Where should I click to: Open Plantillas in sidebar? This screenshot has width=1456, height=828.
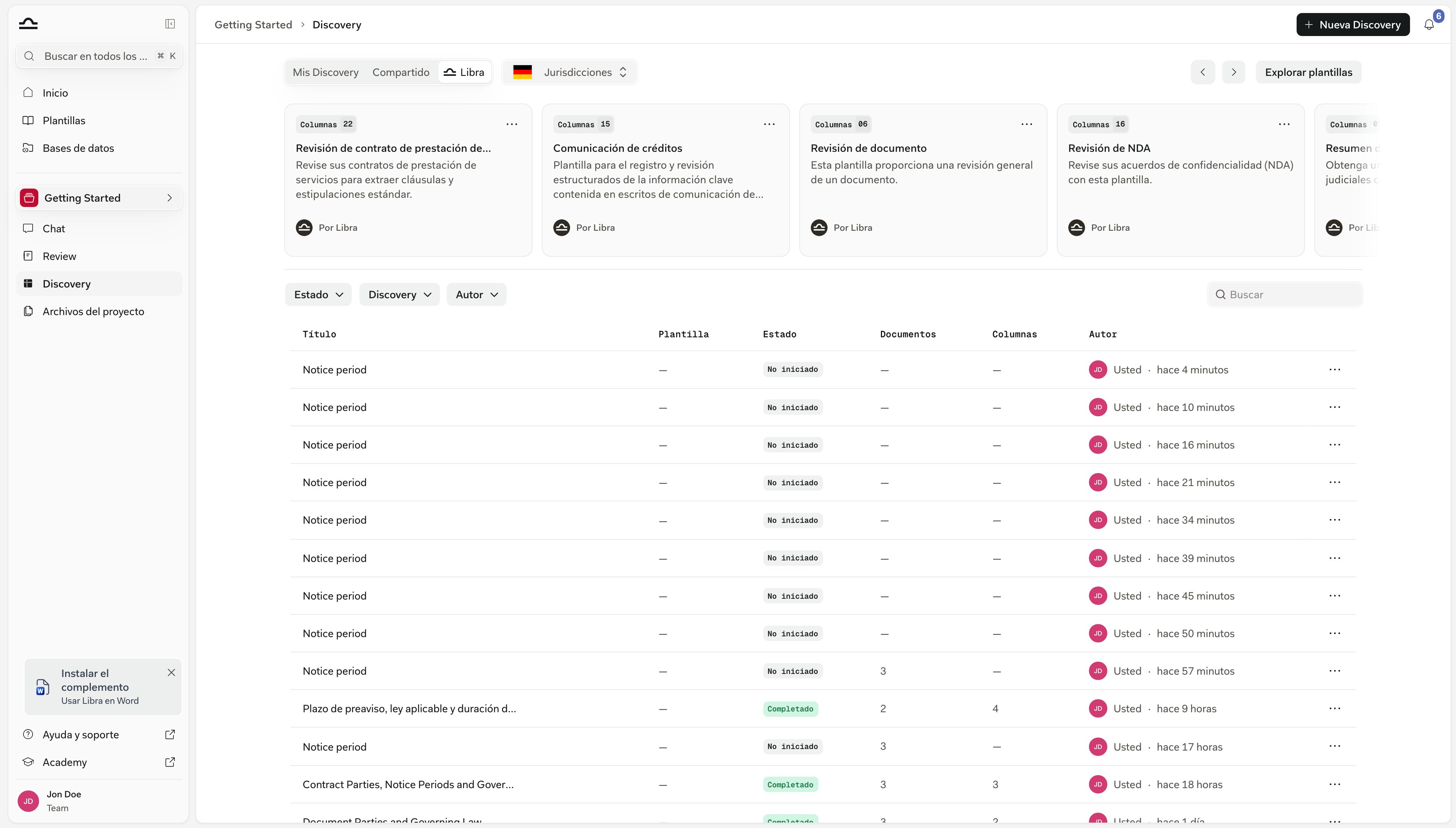[x=99, y=120]
